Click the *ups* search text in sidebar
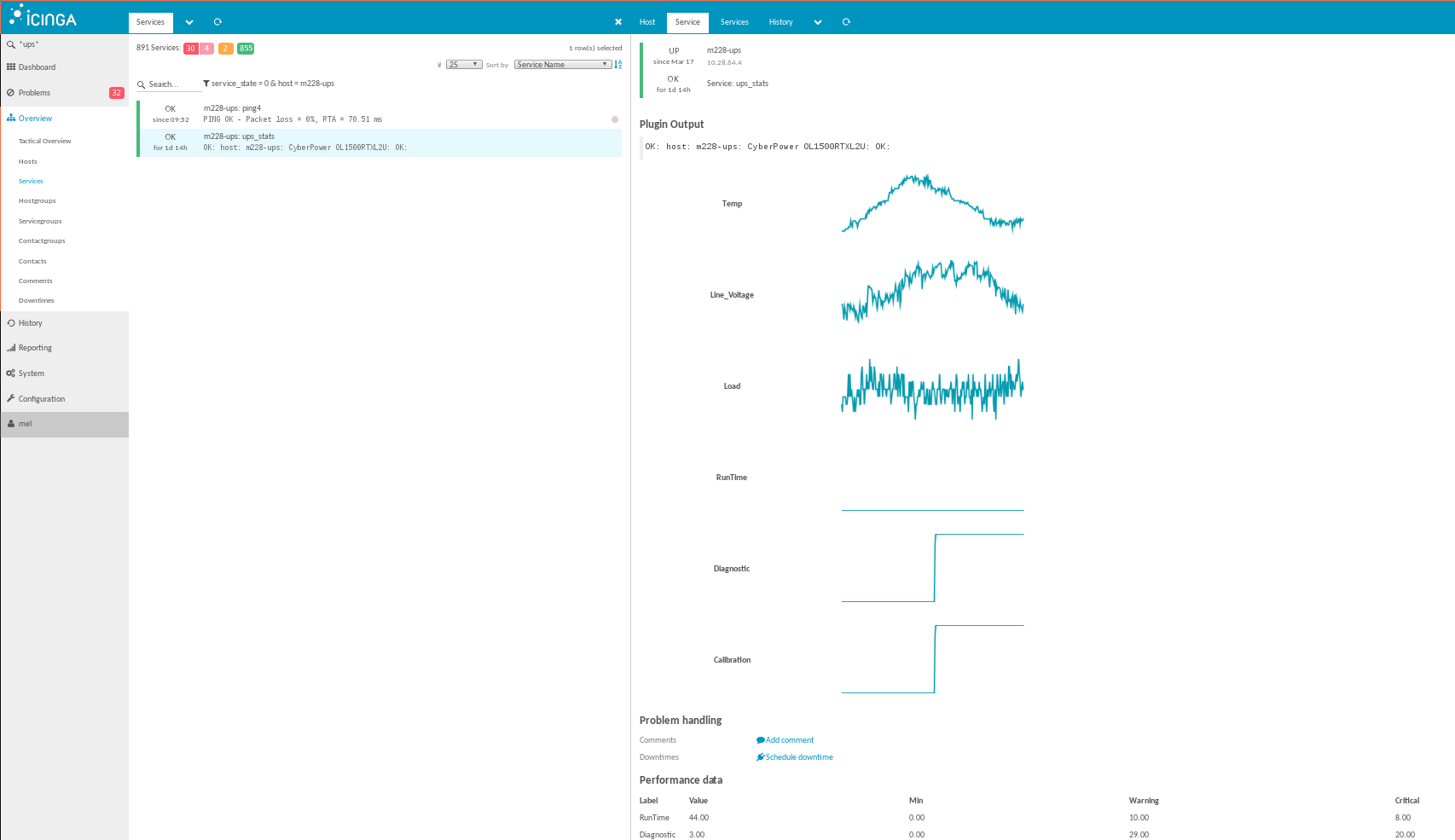The image size is (1455, 840). pos(30,44)
